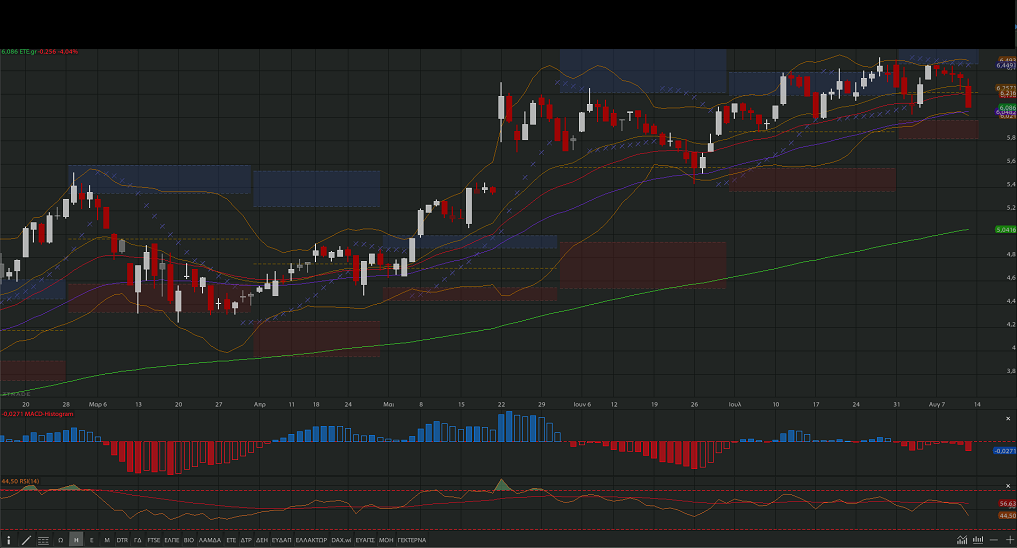The height and width of the screenshot is (548, 1017).
Task: Click the 'Αυγ 7' date axis label
Action: 937,404
